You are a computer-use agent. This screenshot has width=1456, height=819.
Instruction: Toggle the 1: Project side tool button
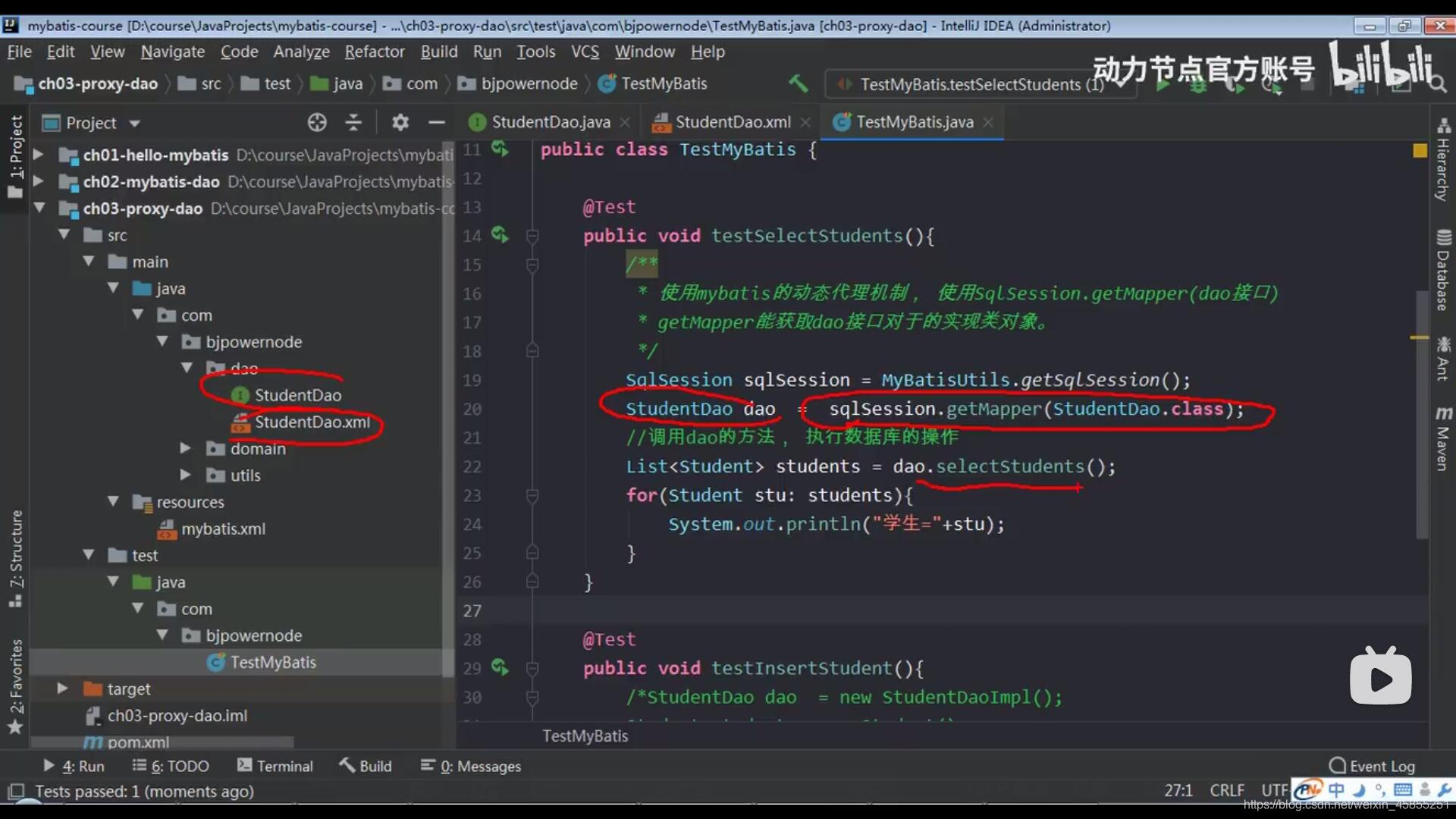tap(15, 155)
